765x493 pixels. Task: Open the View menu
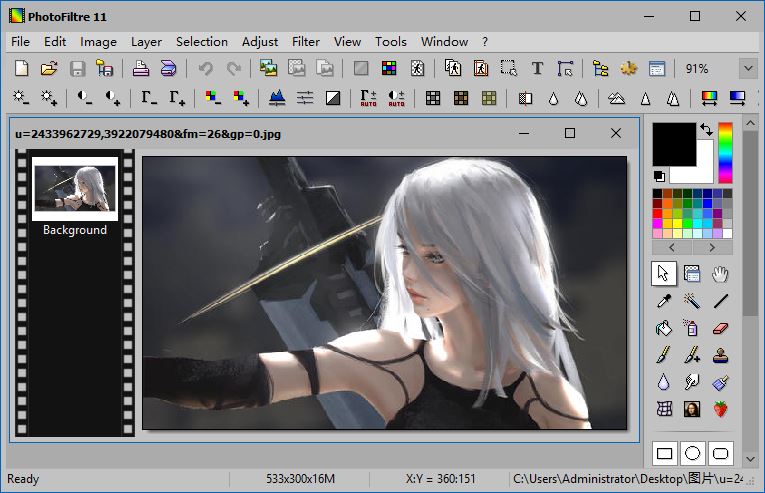coord(347,42)
